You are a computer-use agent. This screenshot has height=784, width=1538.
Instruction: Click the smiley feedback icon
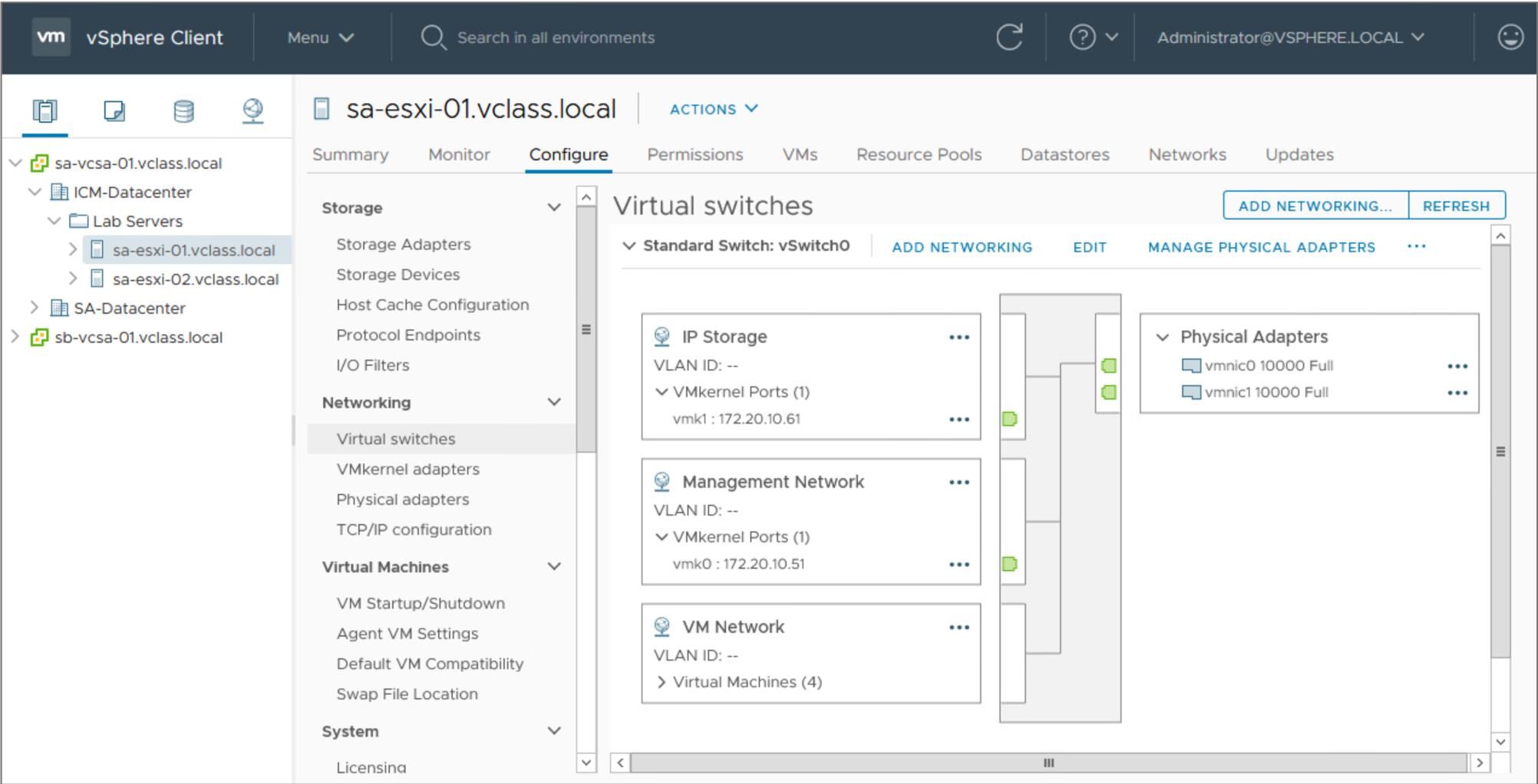click(1510, 37)
